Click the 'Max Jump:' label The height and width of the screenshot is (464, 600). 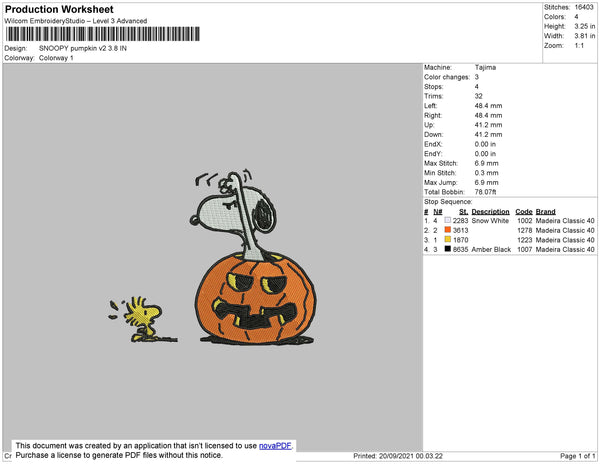click(440, 182)
